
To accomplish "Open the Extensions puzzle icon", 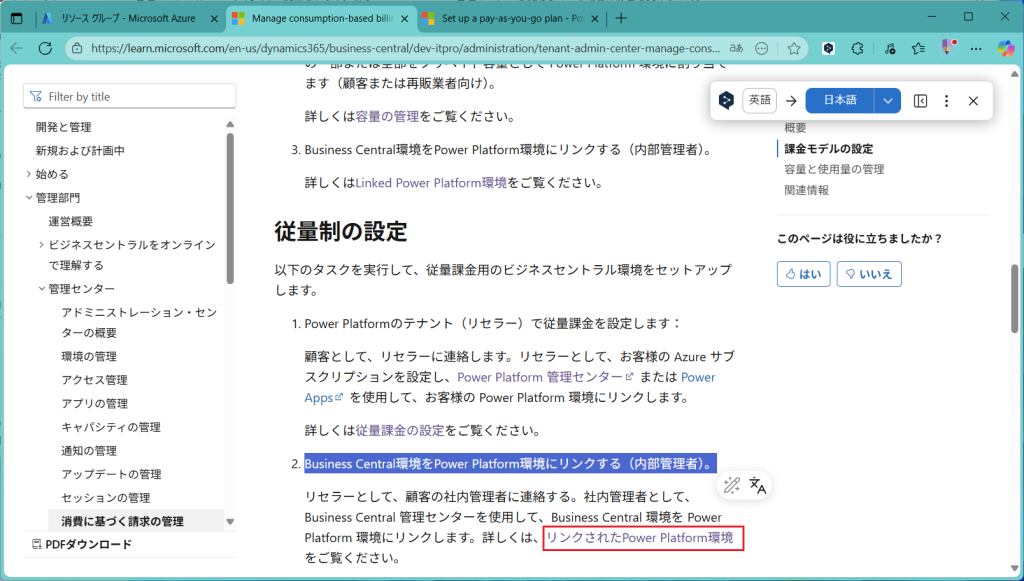I will pos(857,48).
